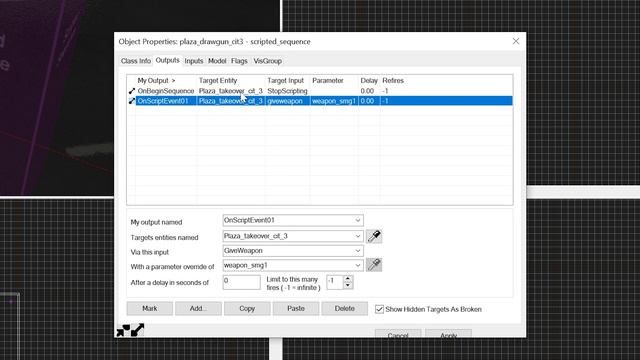Click the StopScripting target input cell
This screenshot has width=640, height=360.
click(287, 91)
